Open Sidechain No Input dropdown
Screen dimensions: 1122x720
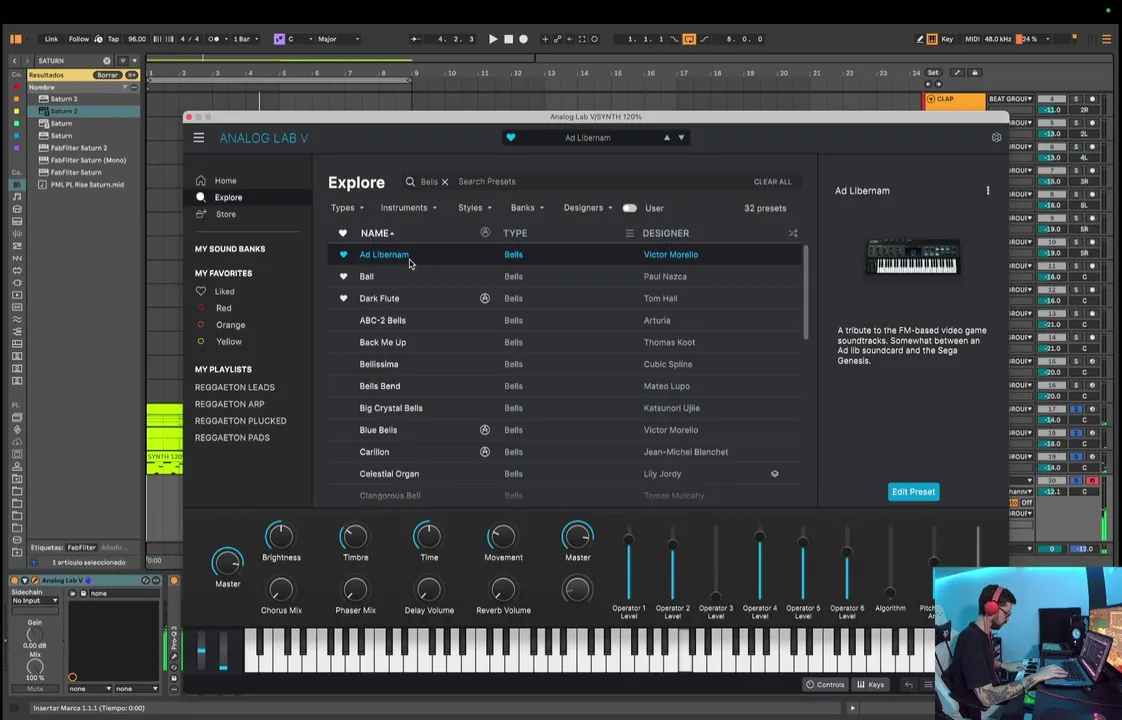point(34,600)
